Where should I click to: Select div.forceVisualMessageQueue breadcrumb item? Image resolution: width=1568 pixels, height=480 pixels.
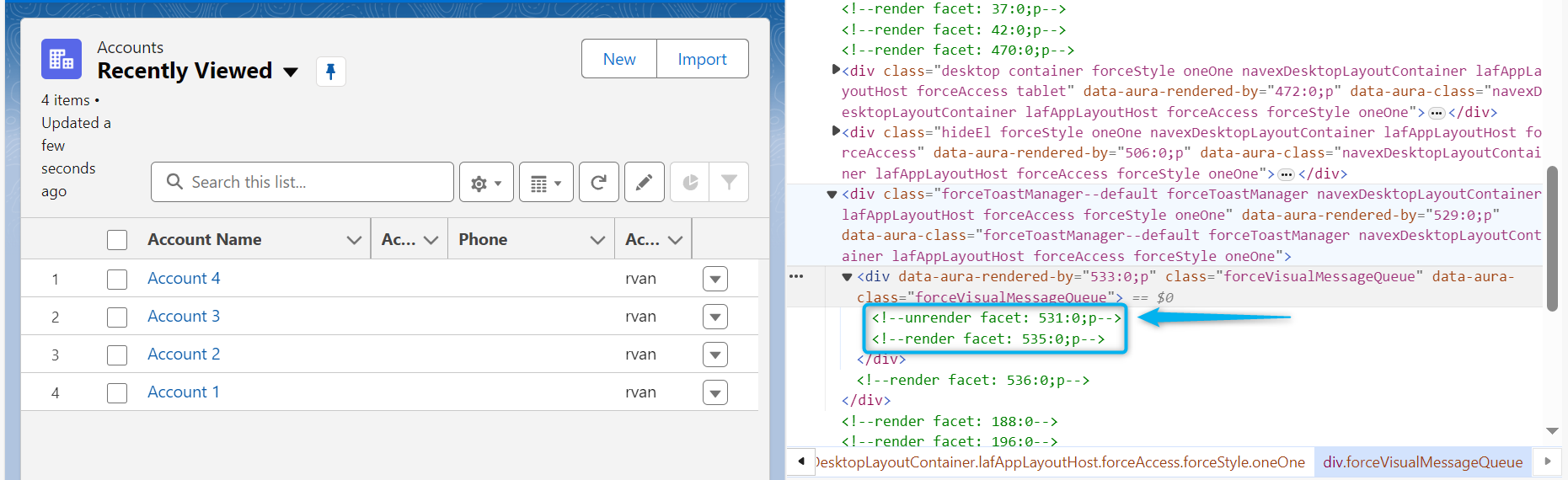[1422, 462]
